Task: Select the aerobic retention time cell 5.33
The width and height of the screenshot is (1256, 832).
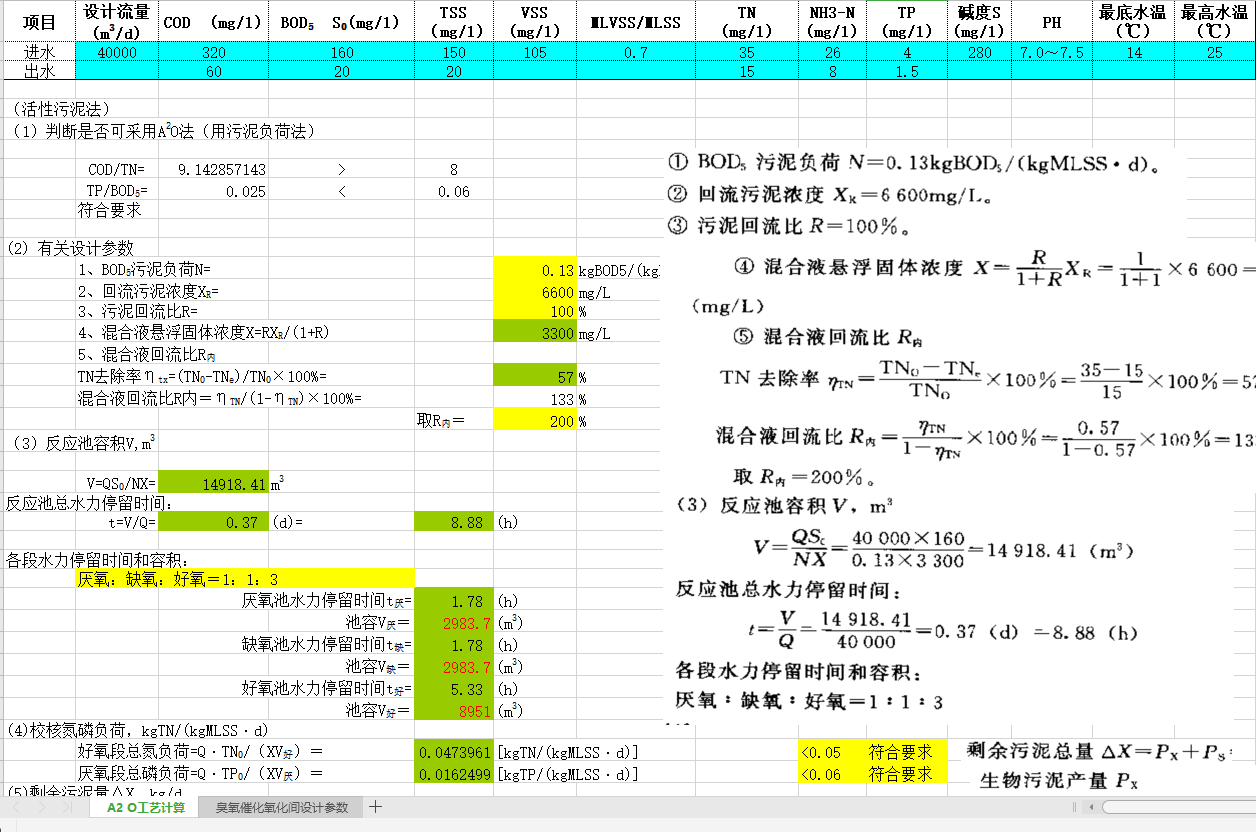Action: point(454,688)
